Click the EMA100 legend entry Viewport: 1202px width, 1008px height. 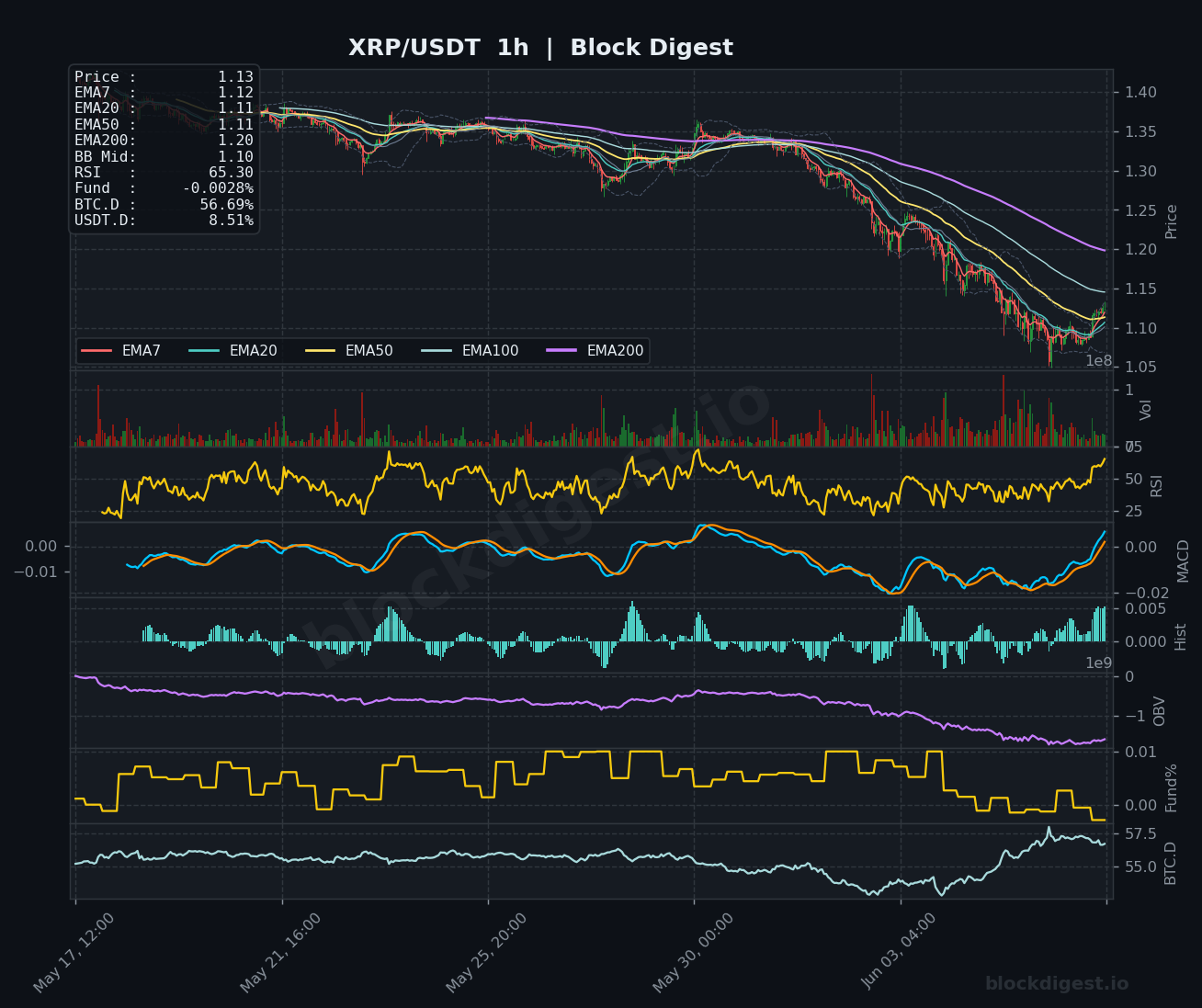(x=470, y=351)
